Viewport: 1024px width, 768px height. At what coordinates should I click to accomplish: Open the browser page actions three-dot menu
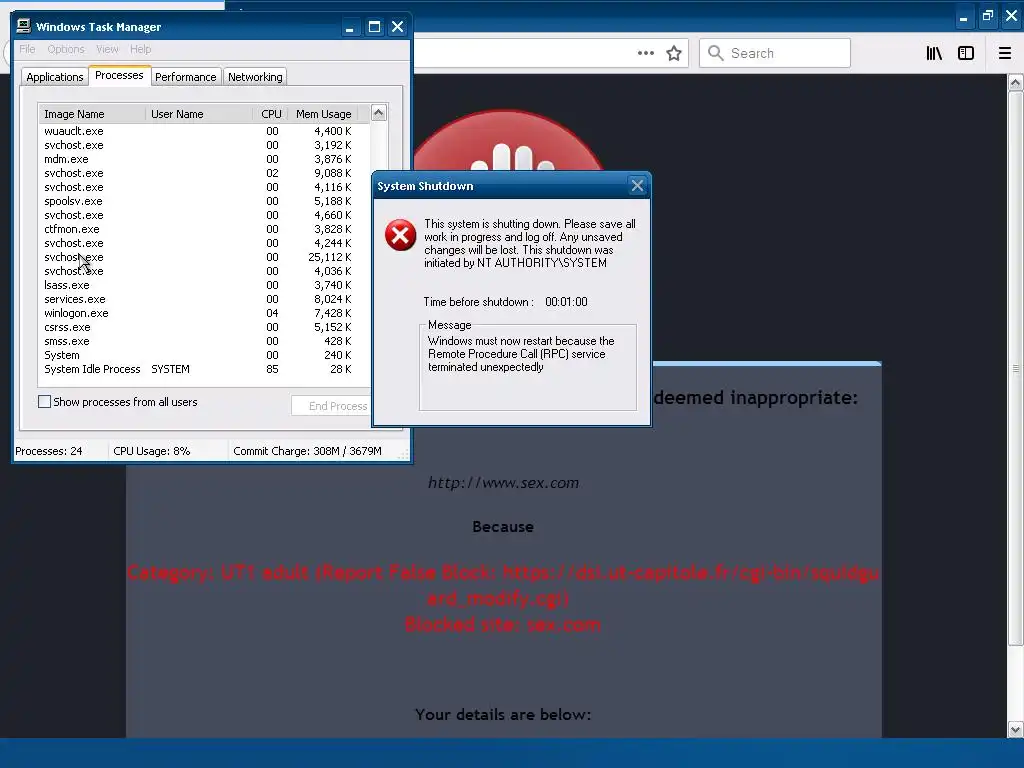(645, 53)
